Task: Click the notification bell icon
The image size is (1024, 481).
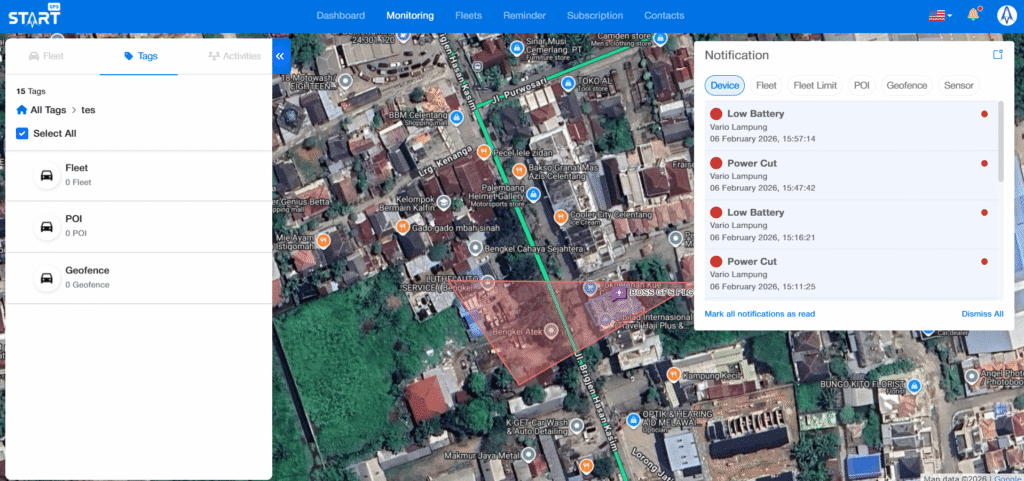Action: (x=973, y=15)
